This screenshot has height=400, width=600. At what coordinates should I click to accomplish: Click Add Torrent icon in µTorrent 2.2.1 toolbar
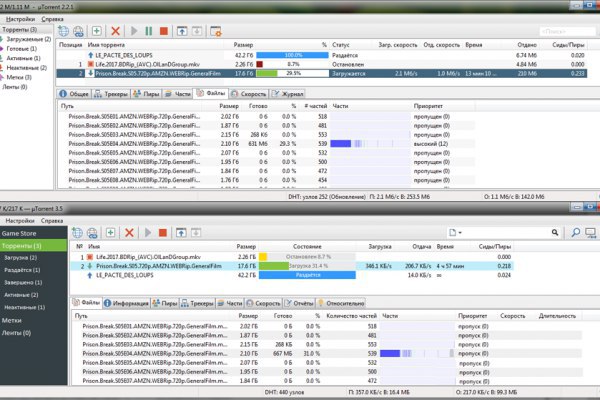63,31
